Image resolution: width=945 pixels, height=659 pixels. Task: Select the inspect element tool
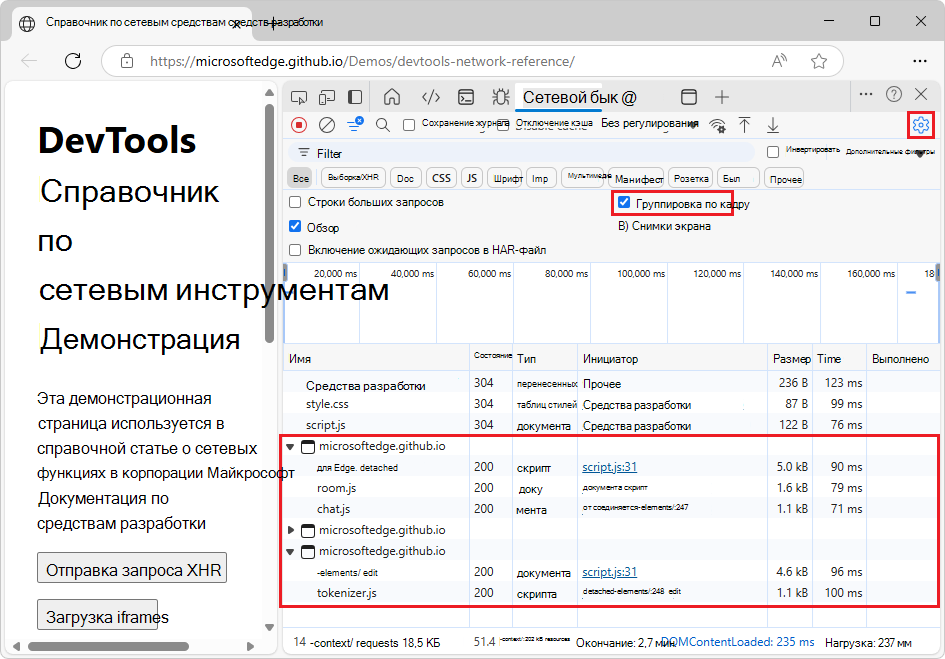[298, 96]
